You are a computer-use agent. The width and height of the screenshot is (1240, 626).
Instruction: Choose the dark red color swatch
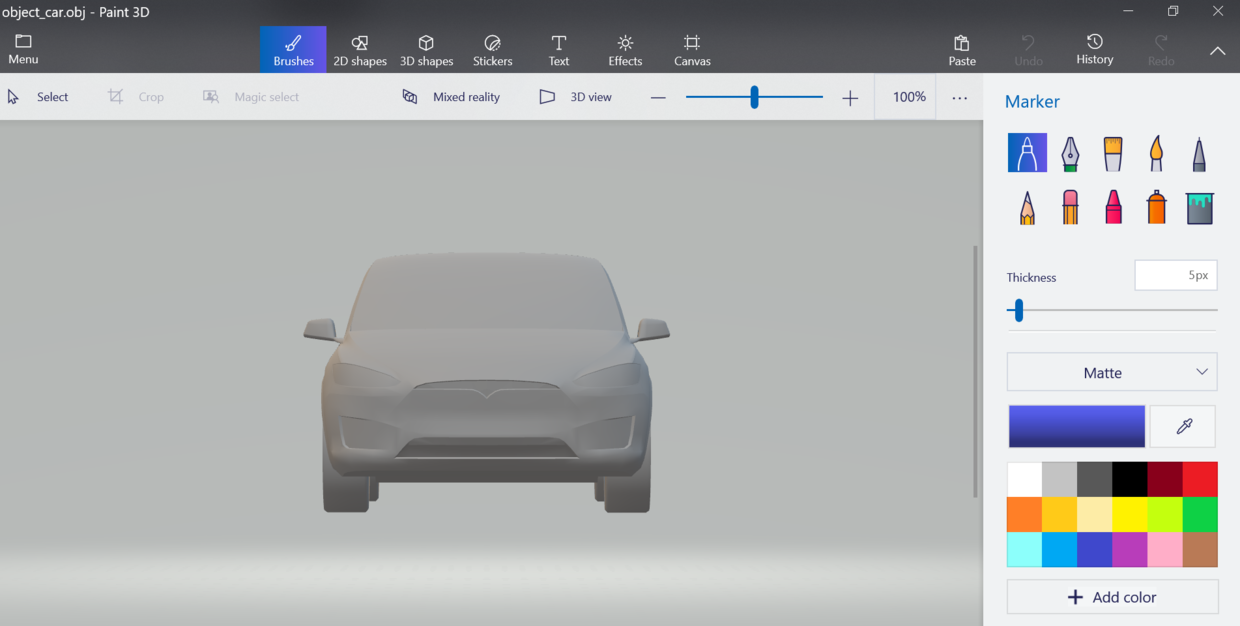coord(1165,479)
